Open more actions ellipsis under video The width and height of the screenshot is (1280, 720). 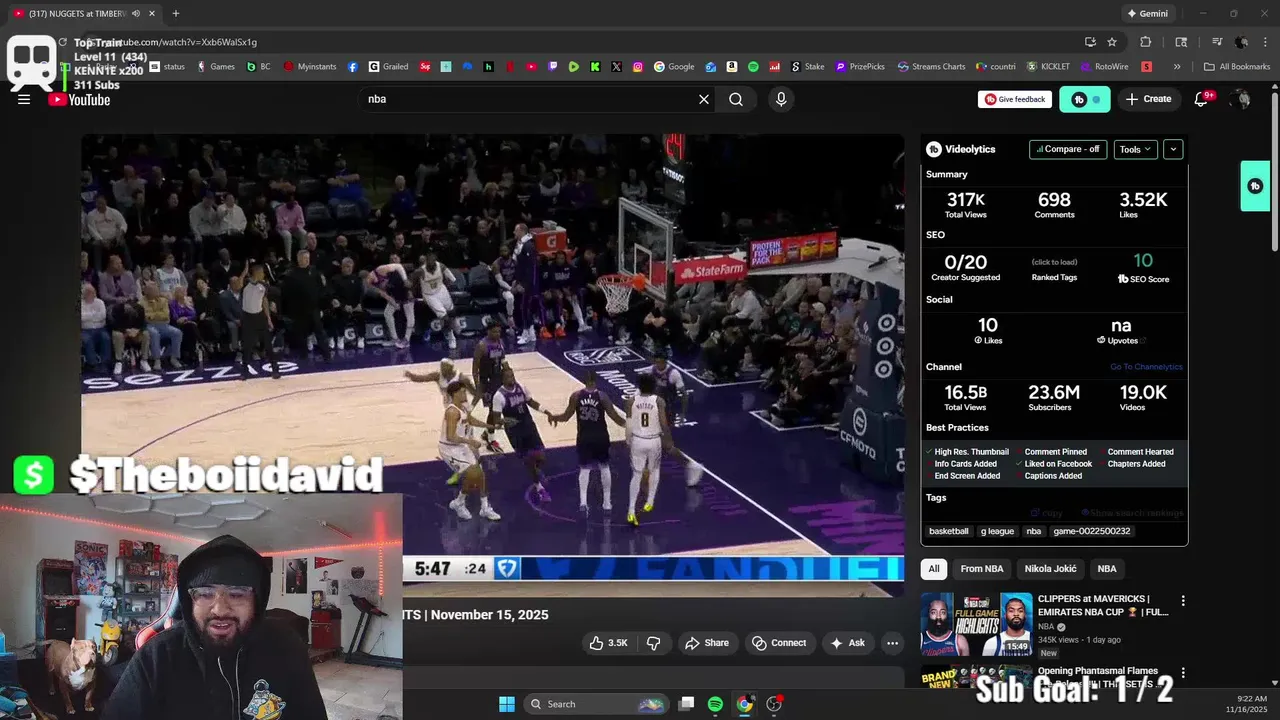tap(893, 643)
